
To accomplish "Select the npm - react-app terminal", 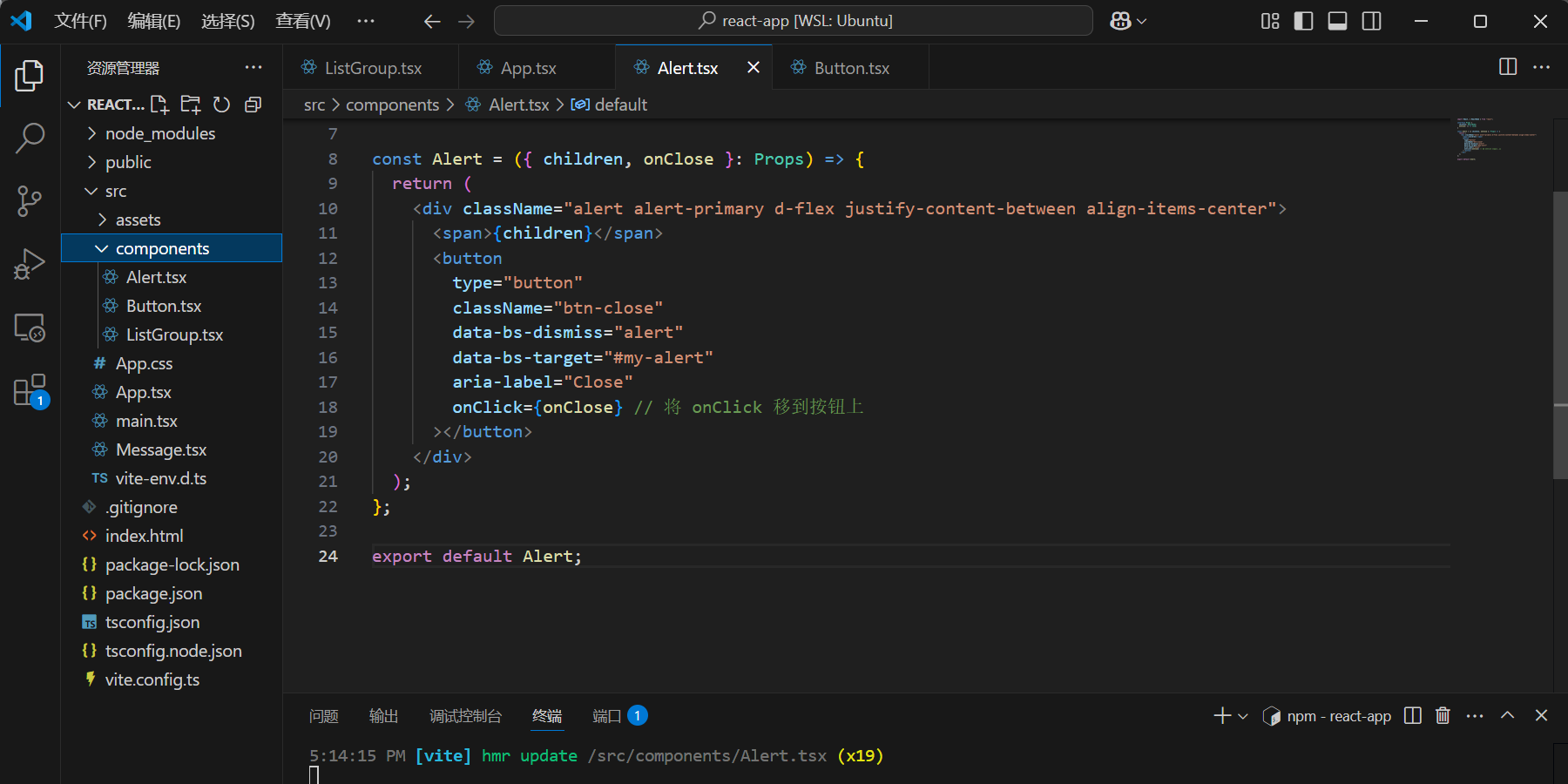I will pyautogui.click(x=1327, y=716).
